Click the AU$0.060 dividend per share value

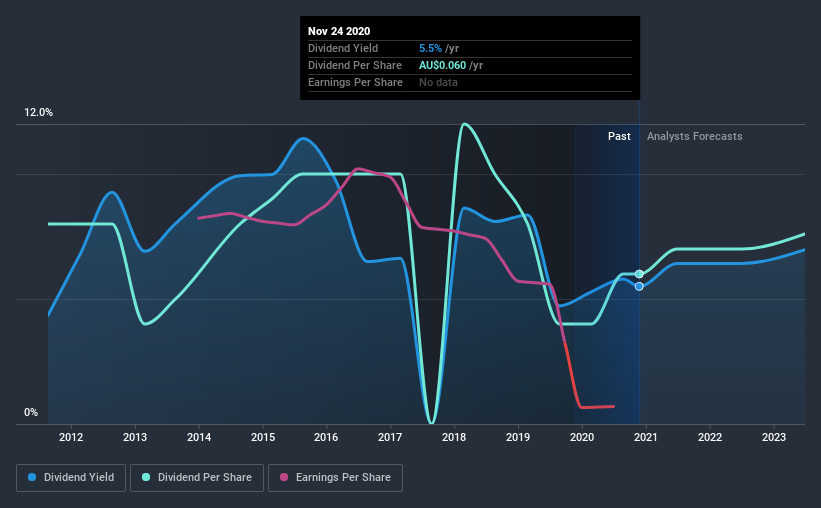tap(442, 65)
